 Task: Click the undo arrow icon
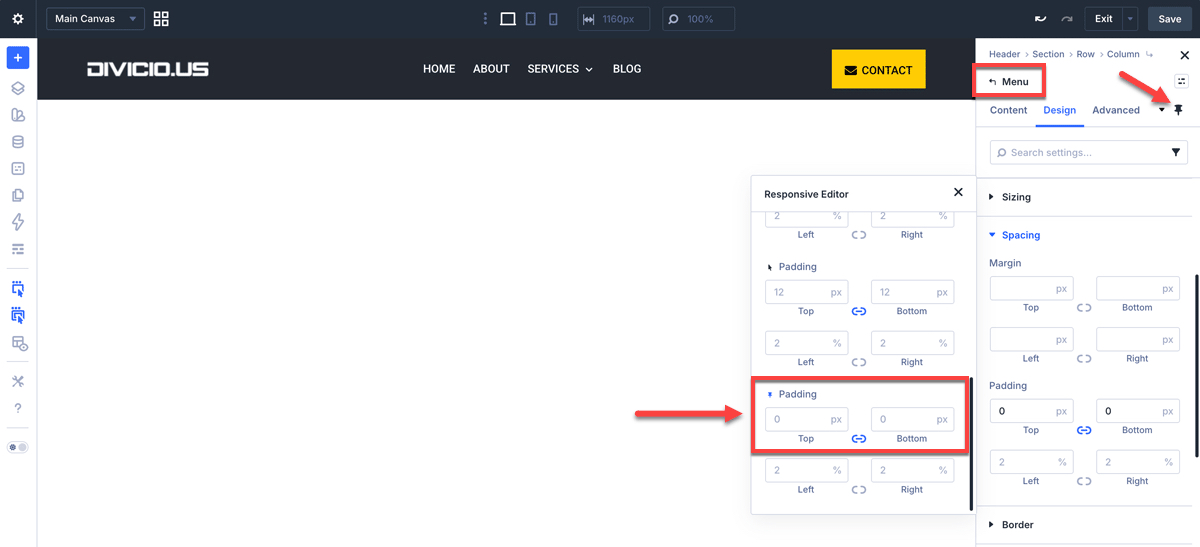click(x=1041, y=19)
